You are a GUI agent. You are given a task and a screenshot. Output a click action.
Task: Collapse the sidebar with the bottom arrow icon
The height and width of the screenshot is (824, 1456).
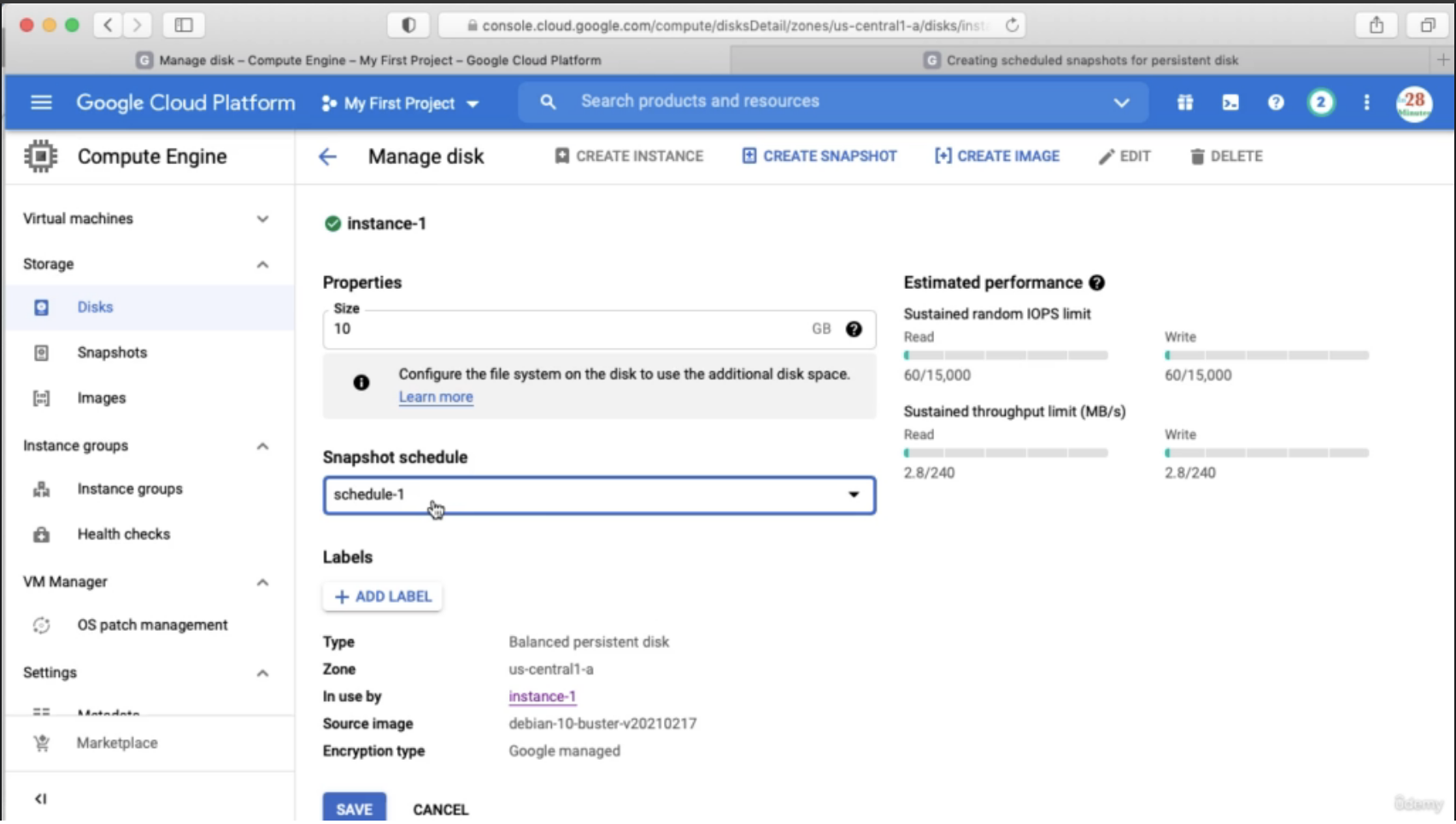coord(40,799)
